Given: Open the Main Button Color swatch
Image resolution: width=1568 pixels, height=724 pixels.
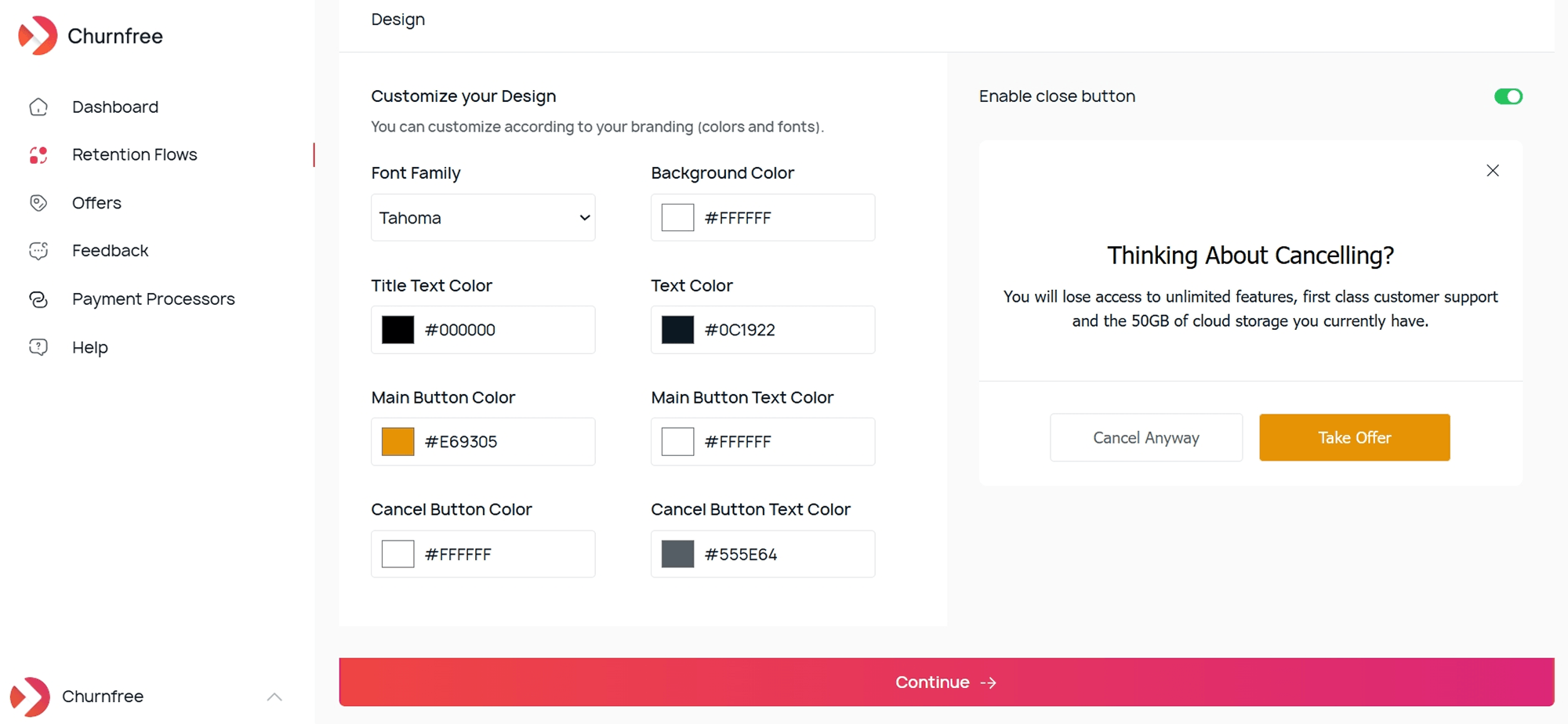Looking at the screenshot, I should [x=397, y=441].
